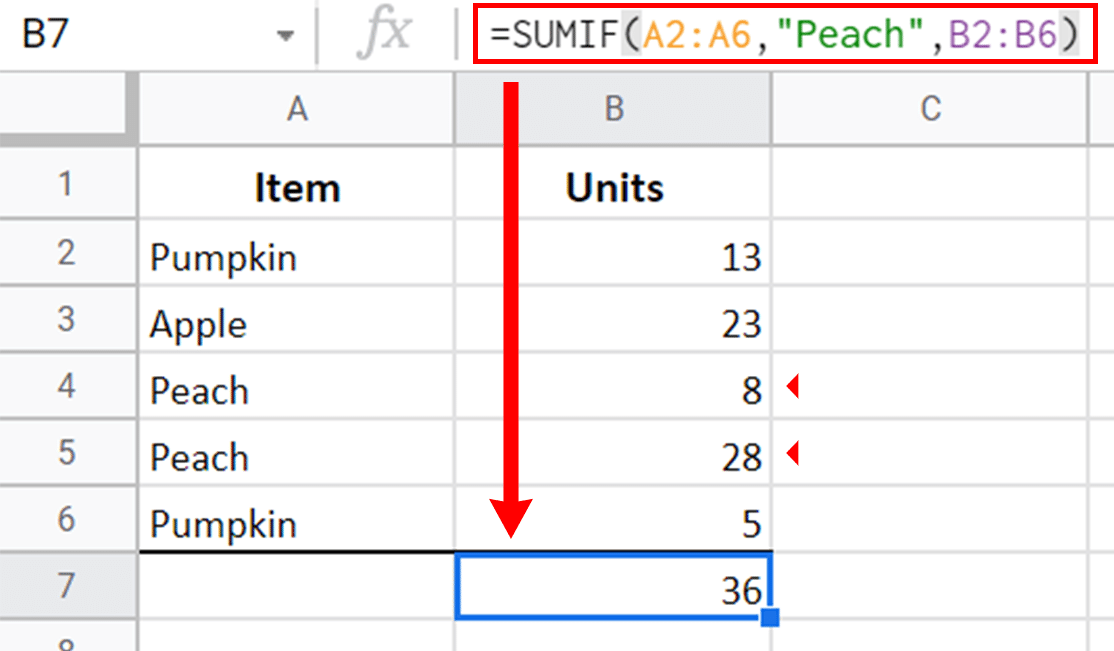
Task: Click the result cell showing 36
Action: point(613,588)
